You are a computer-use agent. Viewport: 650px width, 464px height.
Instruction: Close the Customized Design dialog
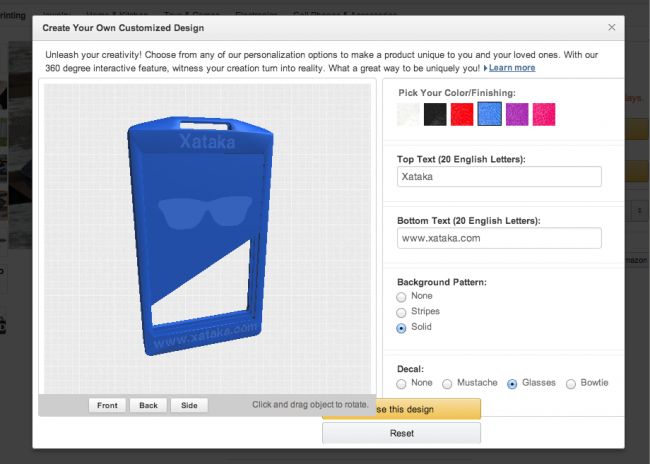pyautogui.click(x=611, y=27)
